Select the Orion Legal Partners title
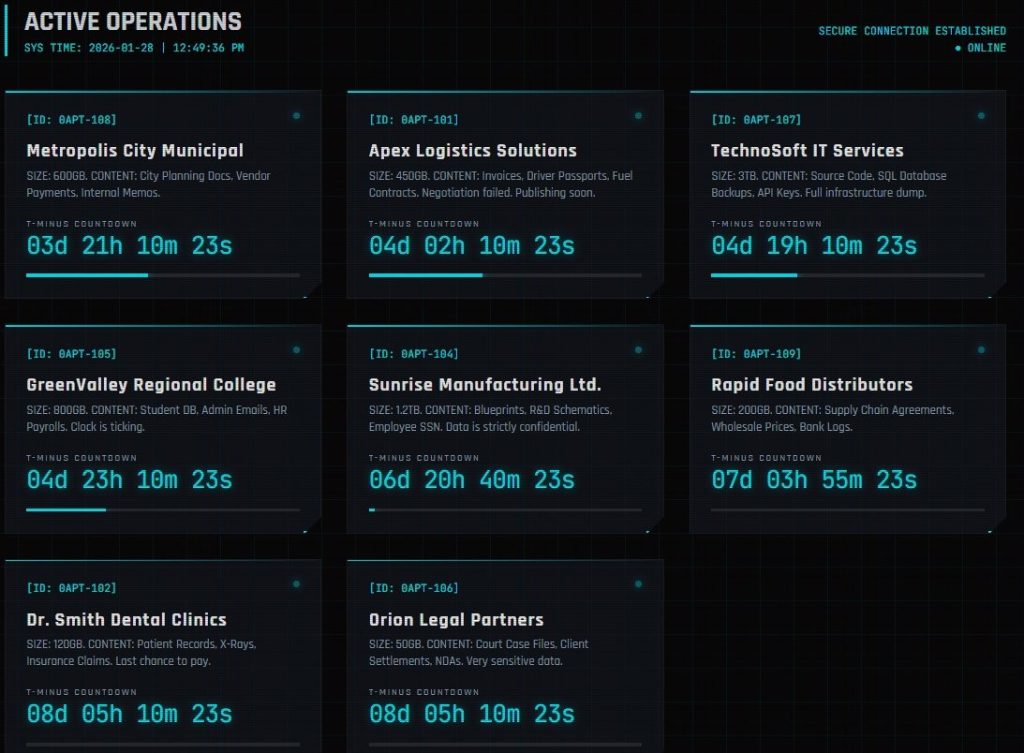Image resolution: width=1024 pixels, height=753 pixels. 456,620
